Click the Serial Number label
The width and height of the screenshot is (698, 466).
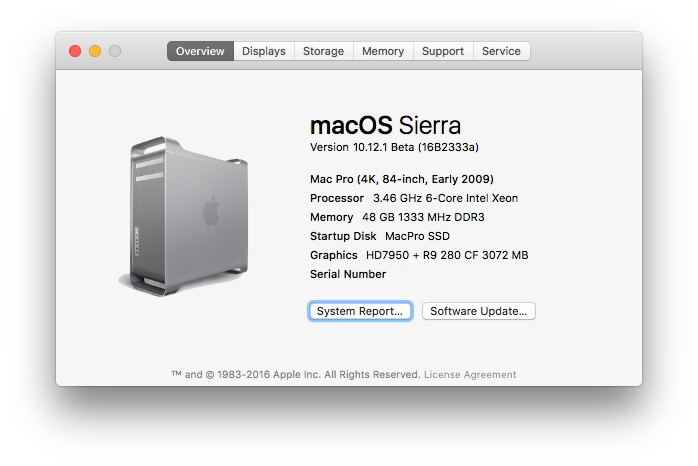point(348,274)
